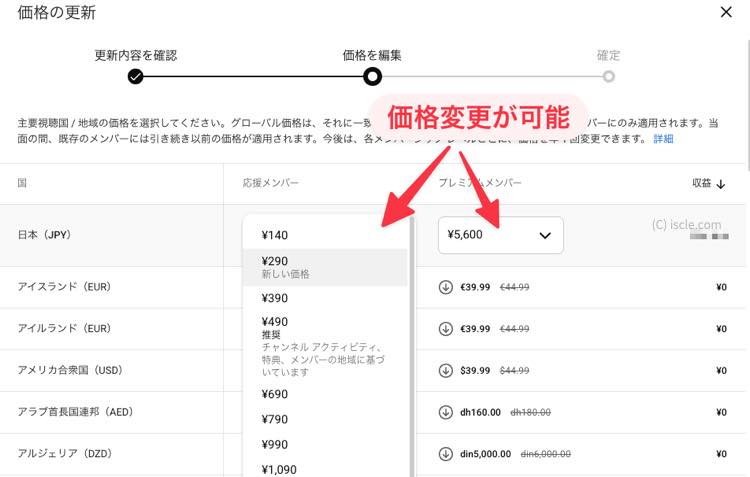Click ¥0 revenue in アルジェリア row
750x477 pixels.
tap(721, 454)
